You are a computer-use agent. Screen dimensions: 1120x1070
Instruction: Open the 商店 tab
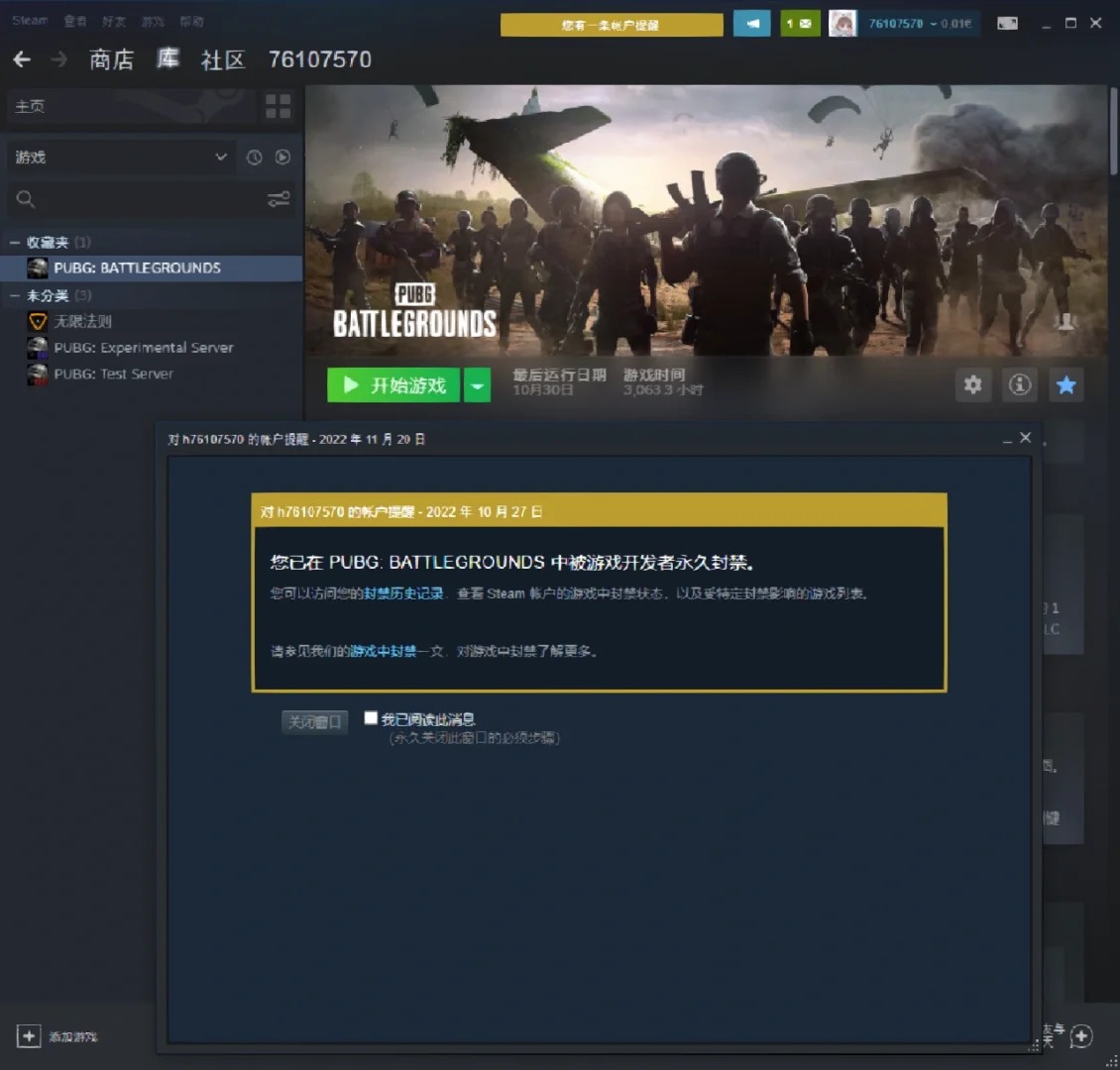tap(111, 59)
